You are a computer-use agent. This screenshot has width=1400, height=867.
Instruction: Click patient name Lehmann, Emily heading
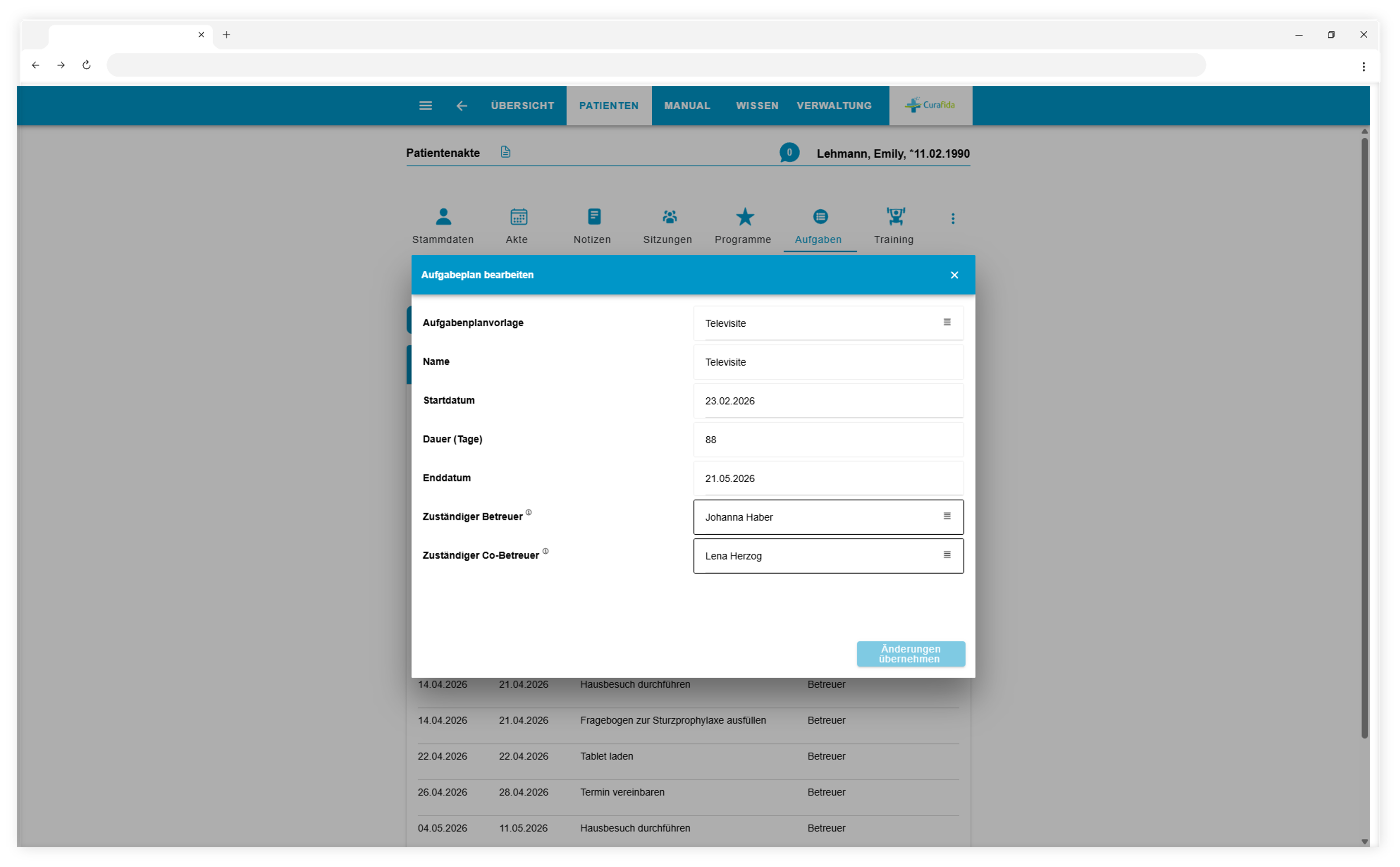[x=893, y=154]
